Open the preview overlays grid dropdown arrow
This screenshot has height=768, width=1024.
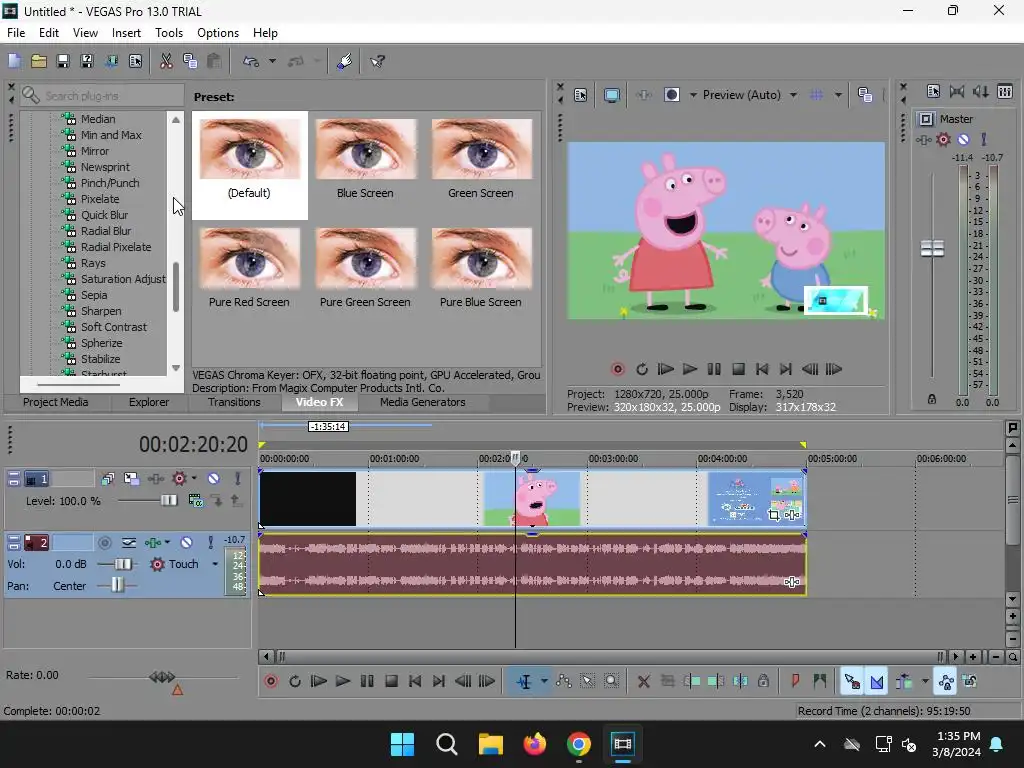pyautogui.click(x=838, y=95)
